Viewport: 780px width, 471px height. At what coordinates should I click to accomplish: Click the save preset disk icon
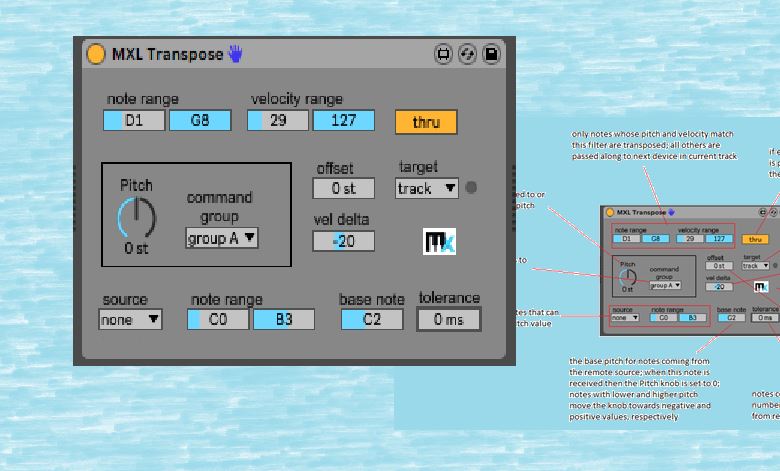(491, 54)
